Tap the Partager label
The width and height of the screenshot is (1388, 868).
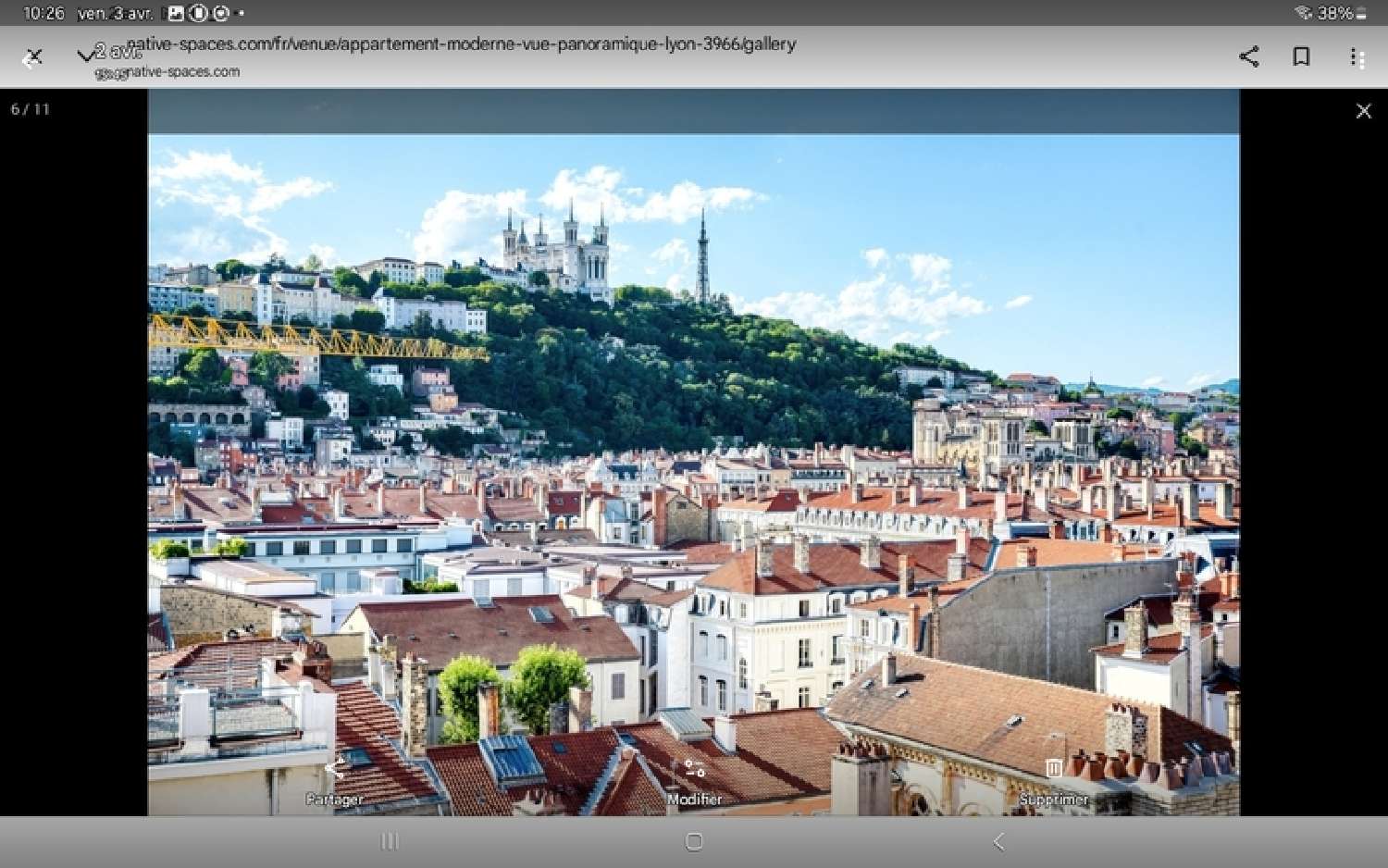(335, 799)
